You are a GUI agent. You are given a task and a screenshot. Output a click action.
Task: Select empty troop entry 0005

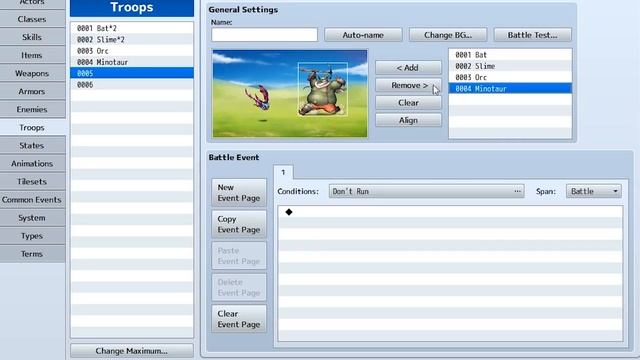(132, 73)
